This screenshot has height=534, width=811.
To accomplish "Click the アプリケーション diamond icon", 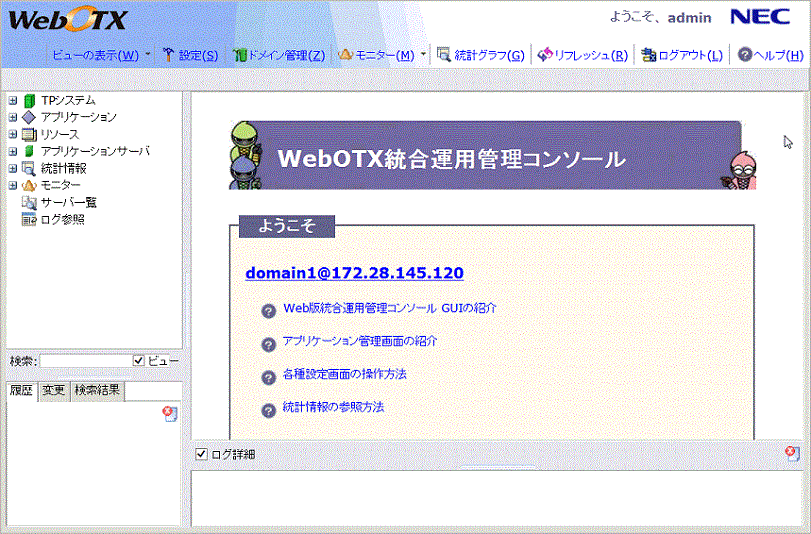I will click(x=29, y=117).
